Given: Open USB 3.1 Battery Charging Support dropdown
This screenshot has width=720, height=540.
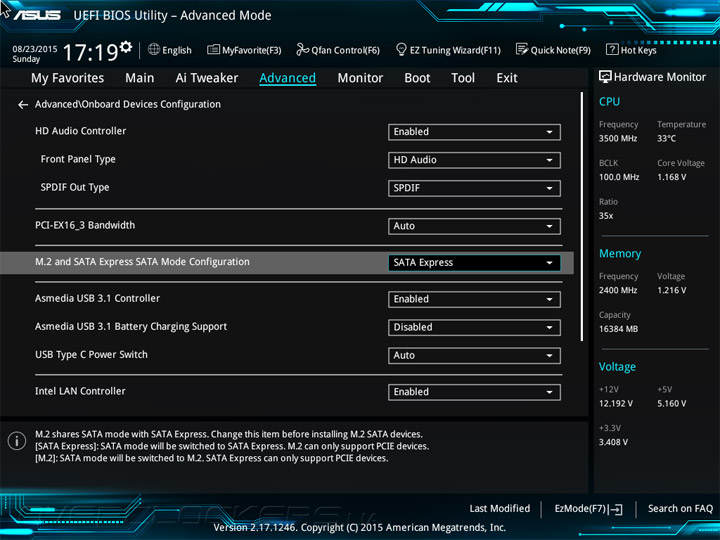Looking at the screenshot, I should (x=474, y=327).
